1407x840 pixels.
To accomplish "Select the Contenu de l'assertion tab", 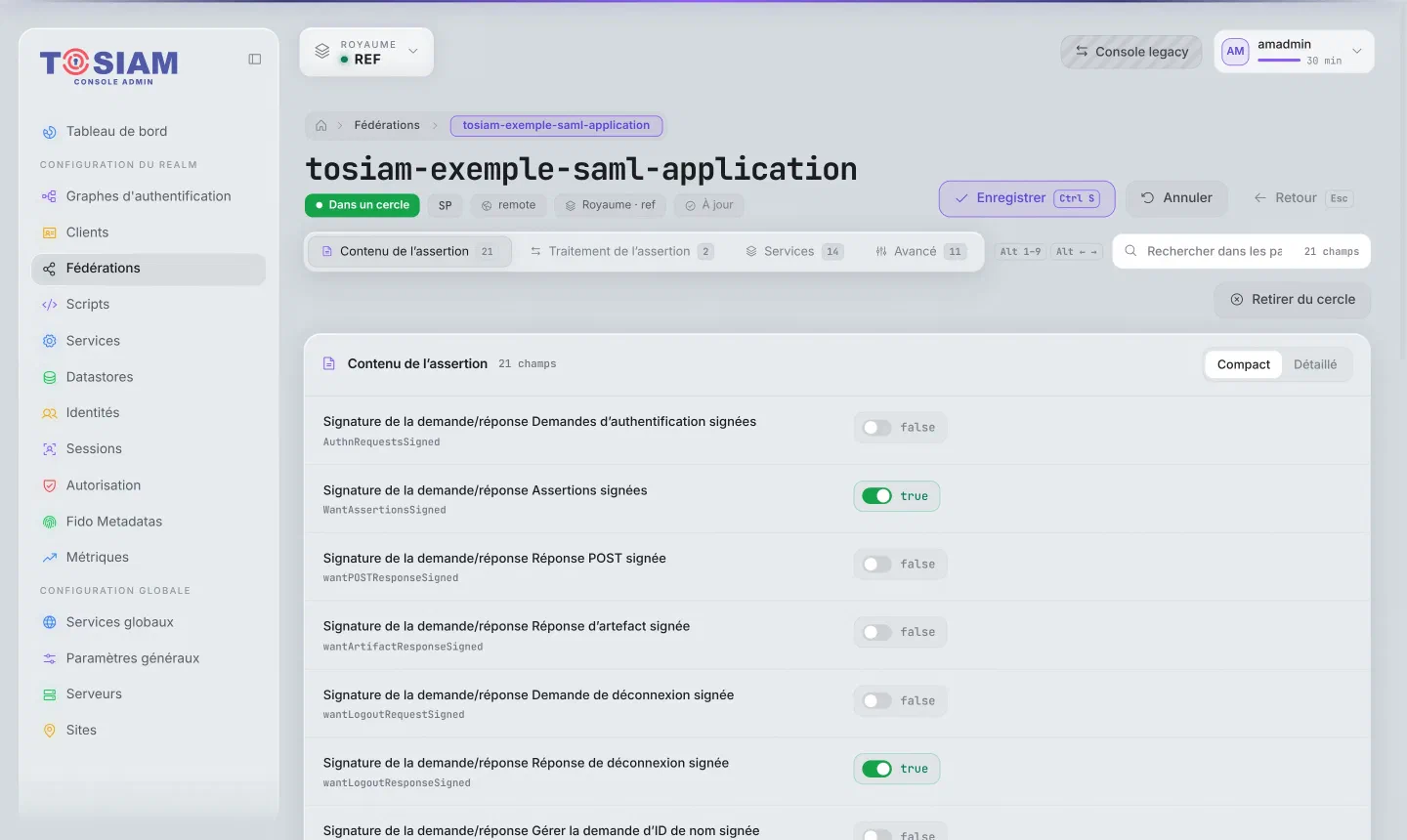I will 410,251.
